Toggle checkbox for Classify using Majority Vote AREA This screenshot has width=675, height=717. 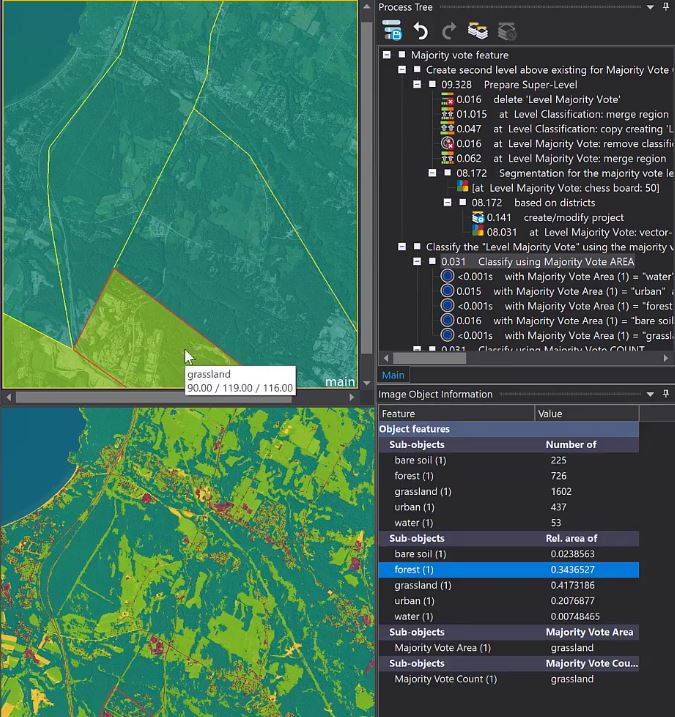coord(432,261)
